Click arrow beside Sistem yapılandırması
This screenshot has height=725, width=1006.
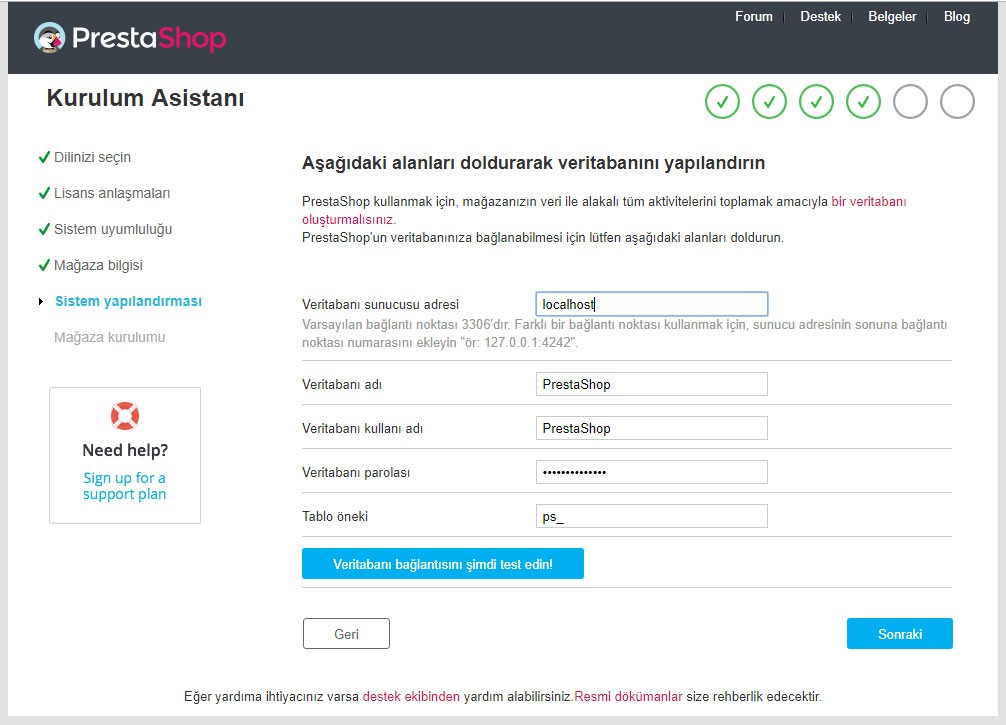coord(41,302)
